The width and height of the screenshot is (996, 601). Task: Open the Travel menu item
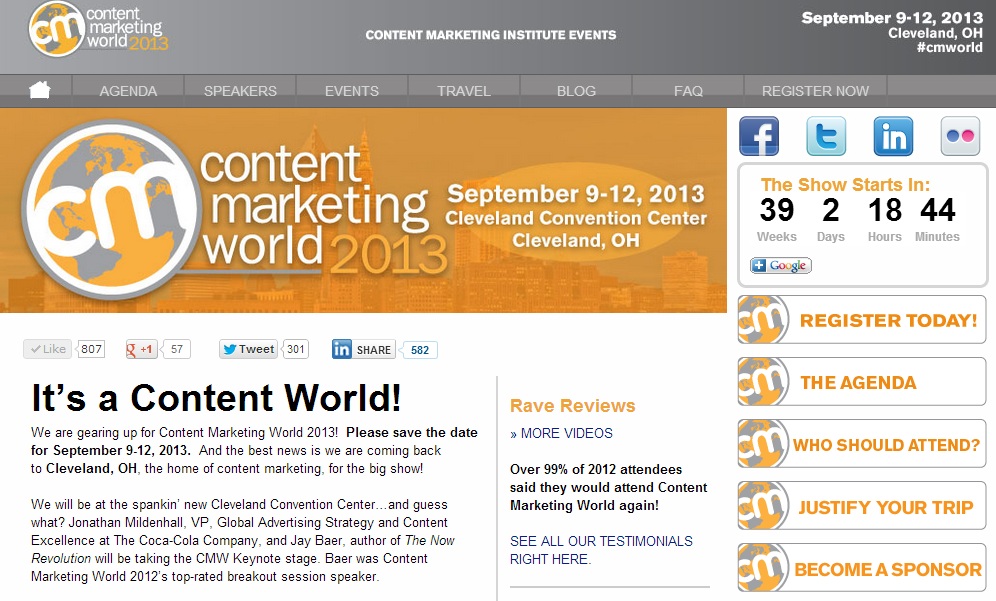464,91
